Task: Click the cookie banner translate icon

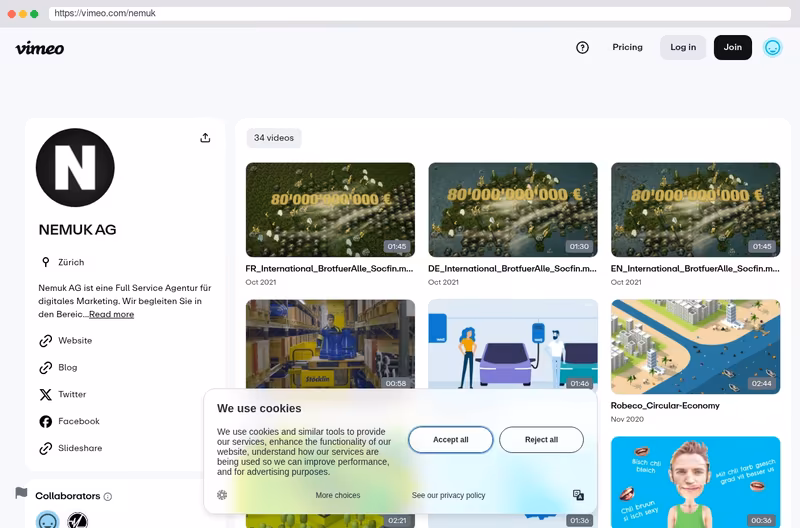Action: 578,495
